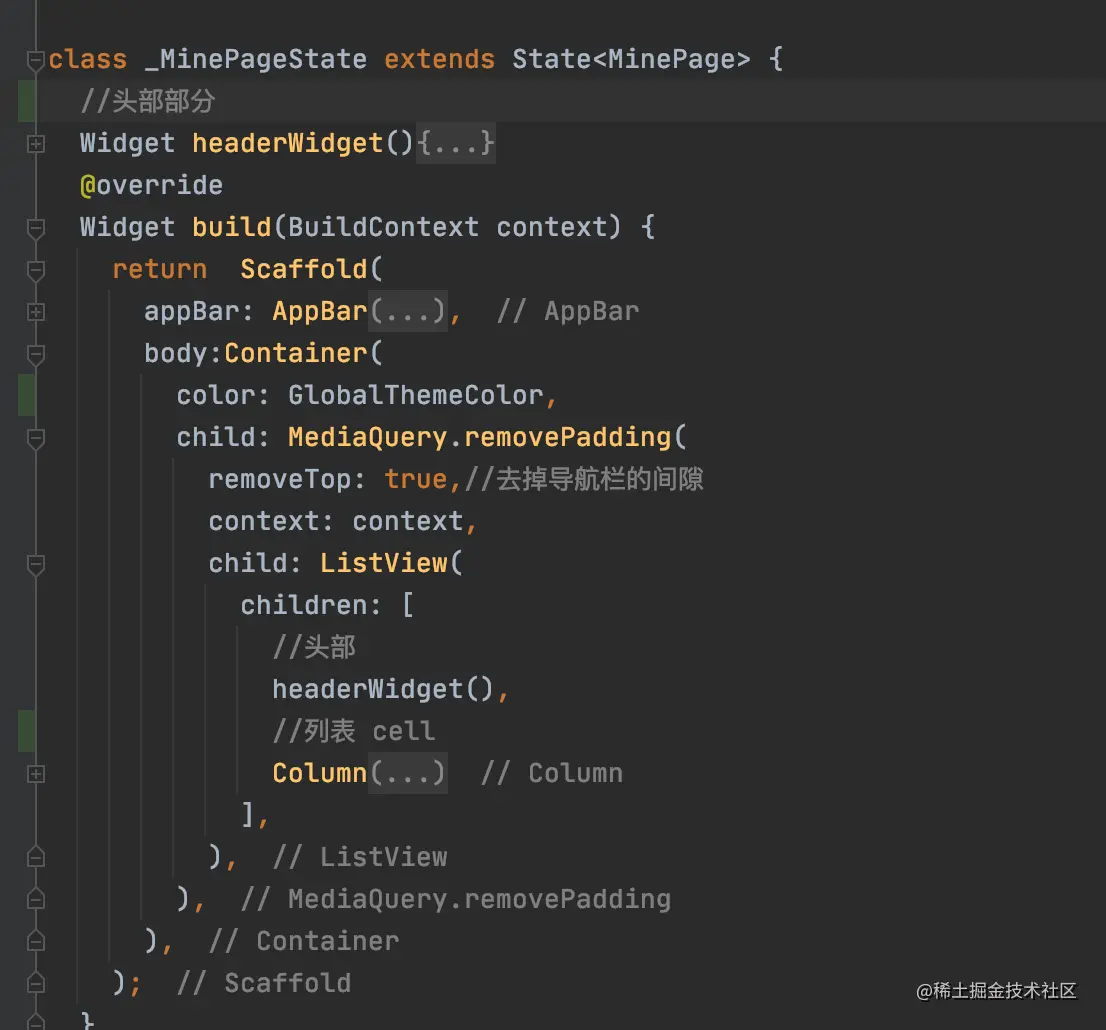Collapse the MediaQuery.removePadding( fold marker

[35, 439]
